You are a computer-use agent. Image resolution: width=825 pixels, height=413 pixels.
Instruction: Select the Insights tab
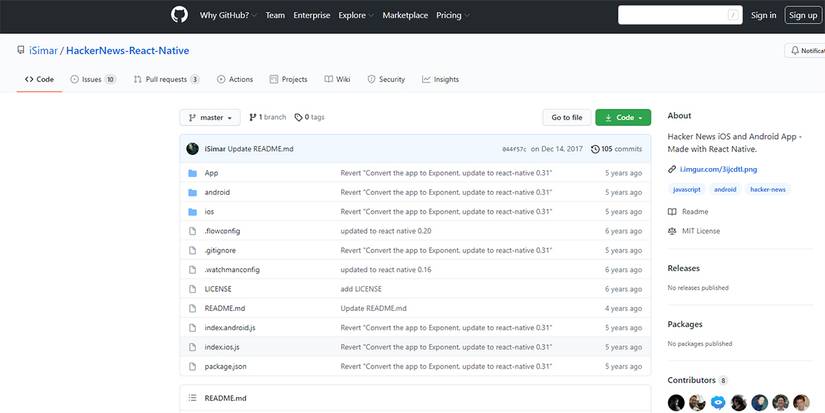tap(440, 79)
